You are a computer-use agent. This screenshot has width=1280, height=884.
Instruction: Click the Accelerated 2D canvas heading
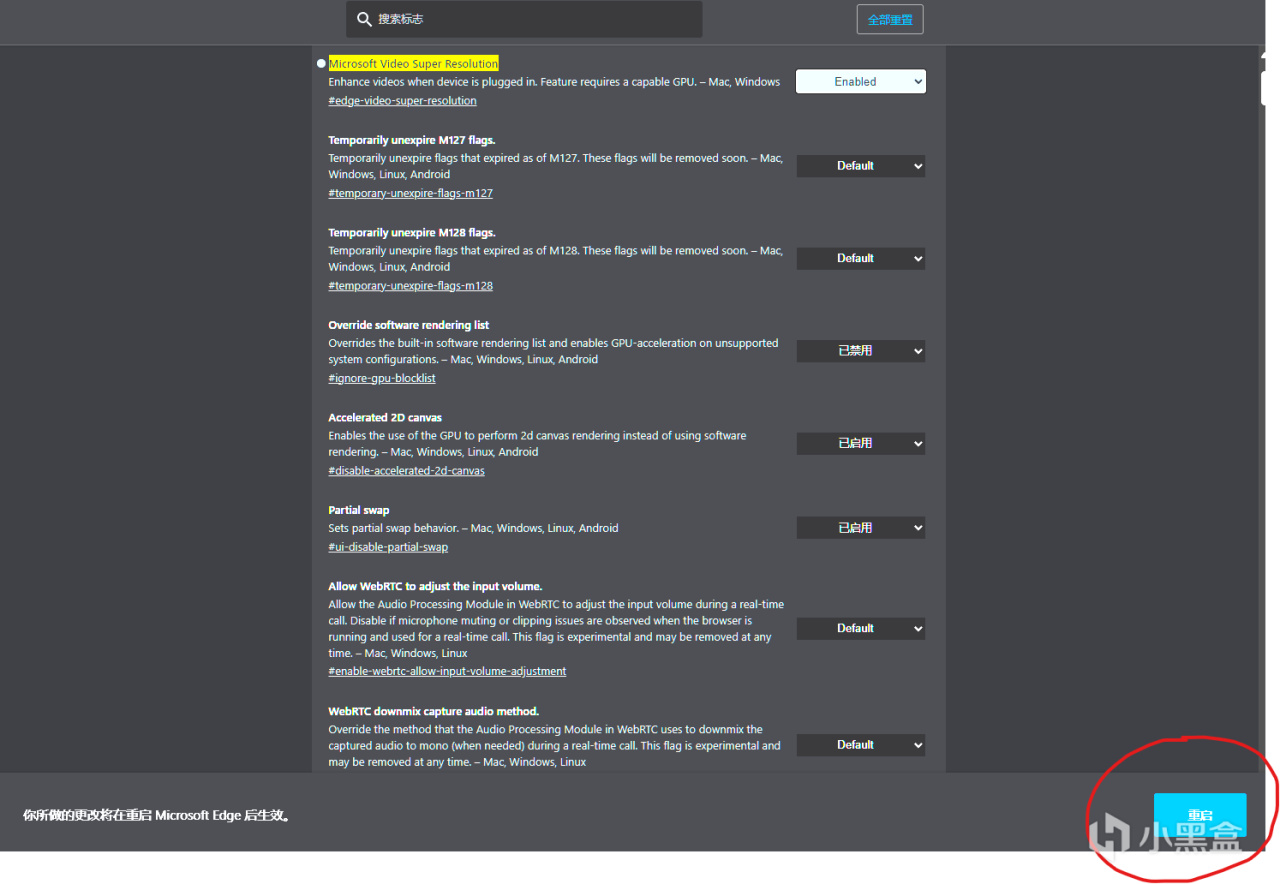385,418
